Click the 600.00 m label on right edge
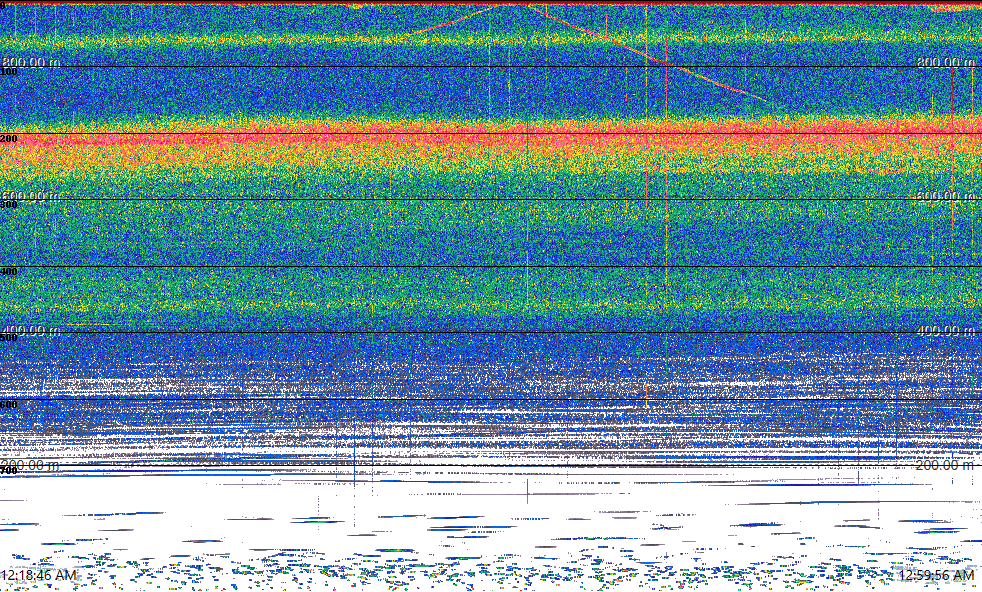 946,196
